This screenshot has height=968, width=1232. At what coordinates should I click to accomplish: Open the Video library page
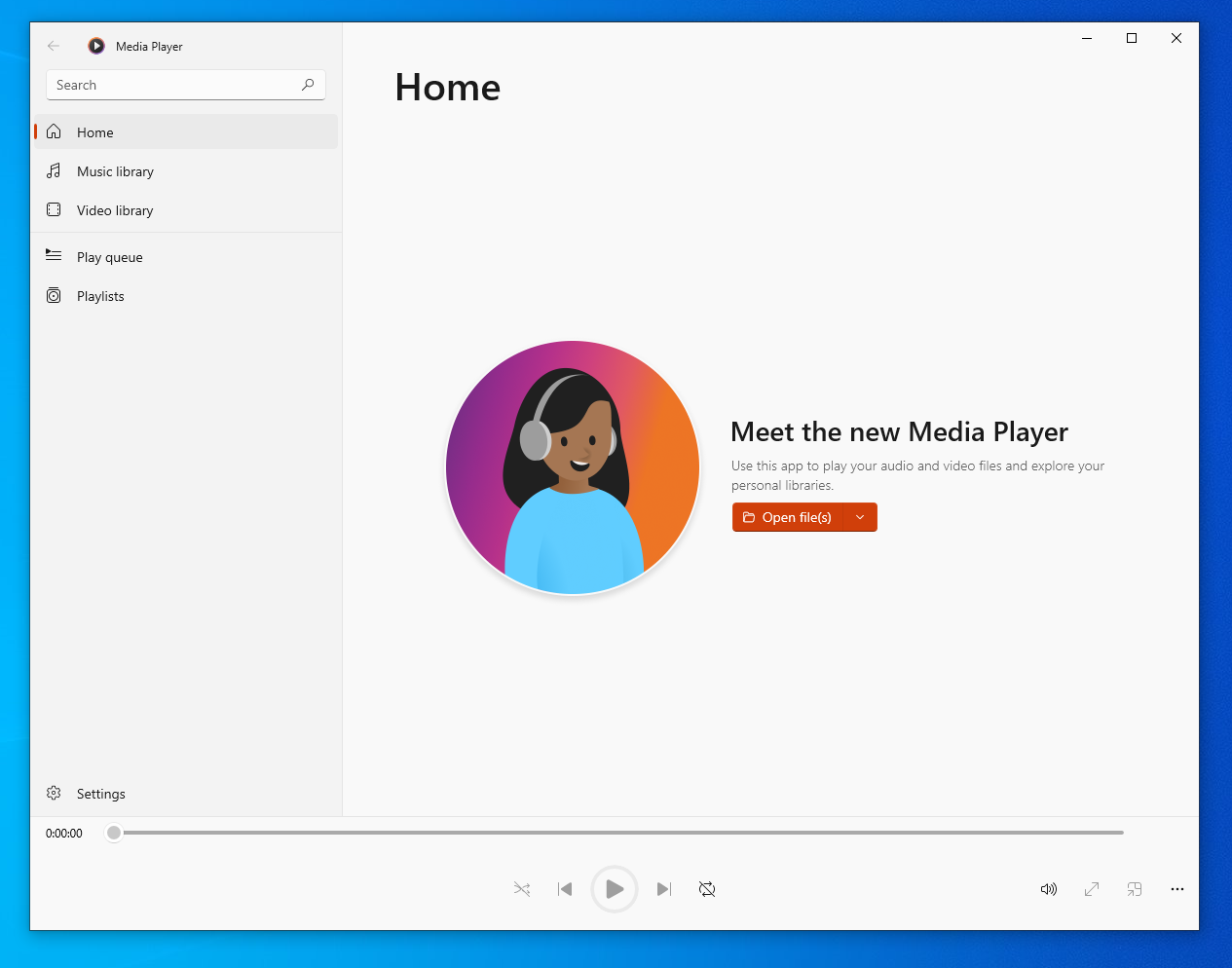click(186, 210)
